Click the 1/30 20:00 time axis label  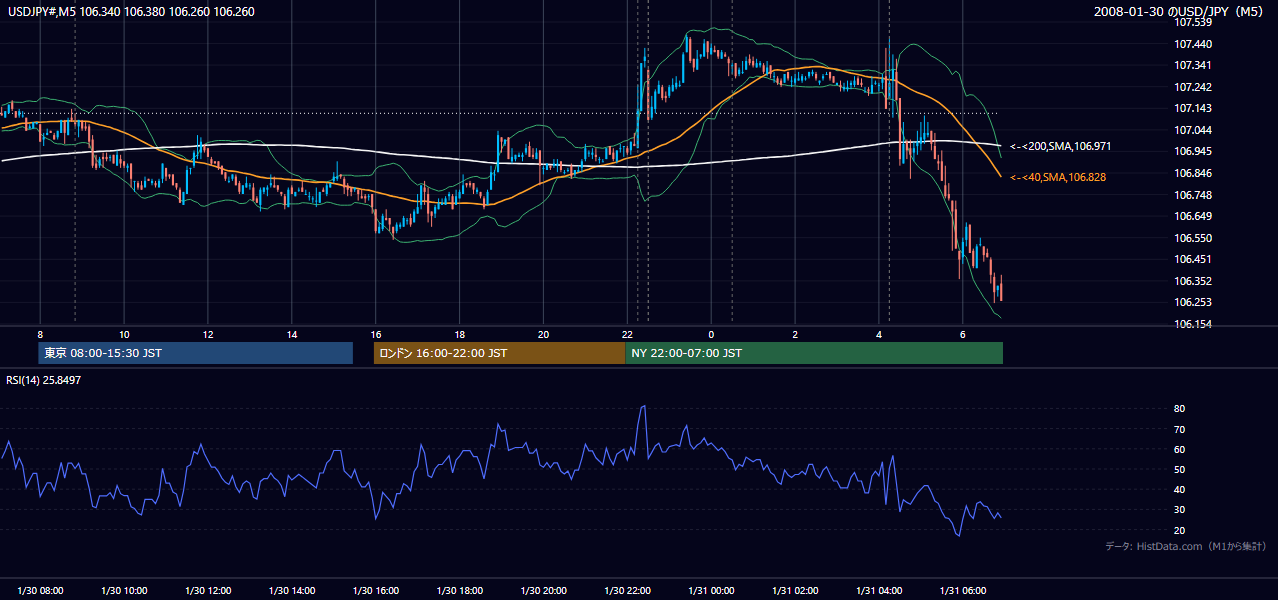coord(544,591)
